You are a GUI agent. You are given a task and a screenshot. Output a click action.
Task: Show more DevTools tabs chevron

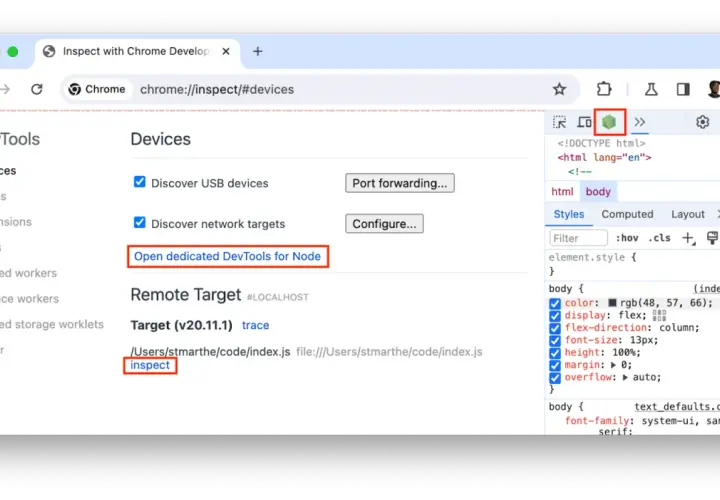tap(640, 122)
